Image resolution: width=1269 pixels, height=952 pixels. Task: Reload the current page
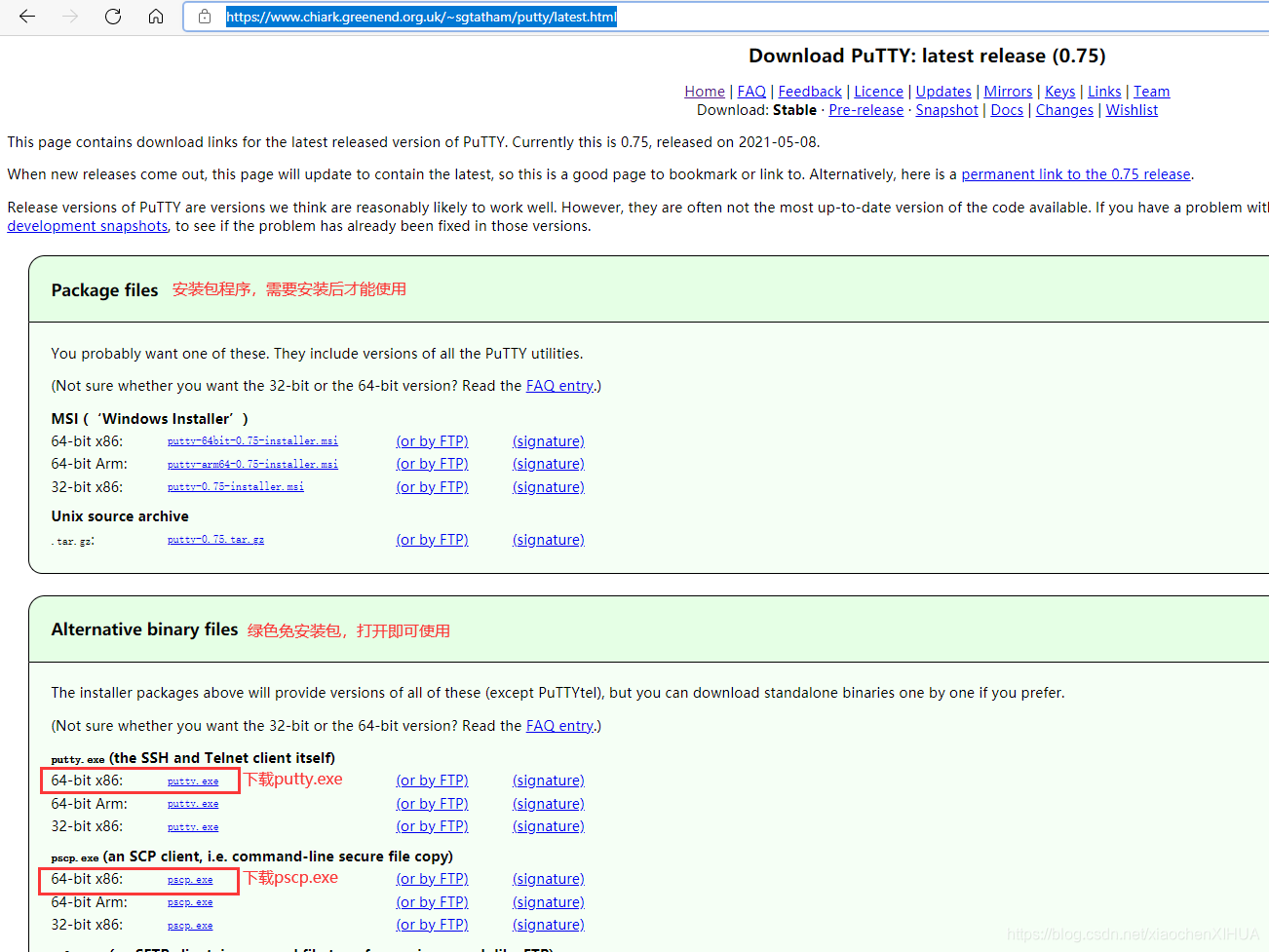tap(113, 17)
